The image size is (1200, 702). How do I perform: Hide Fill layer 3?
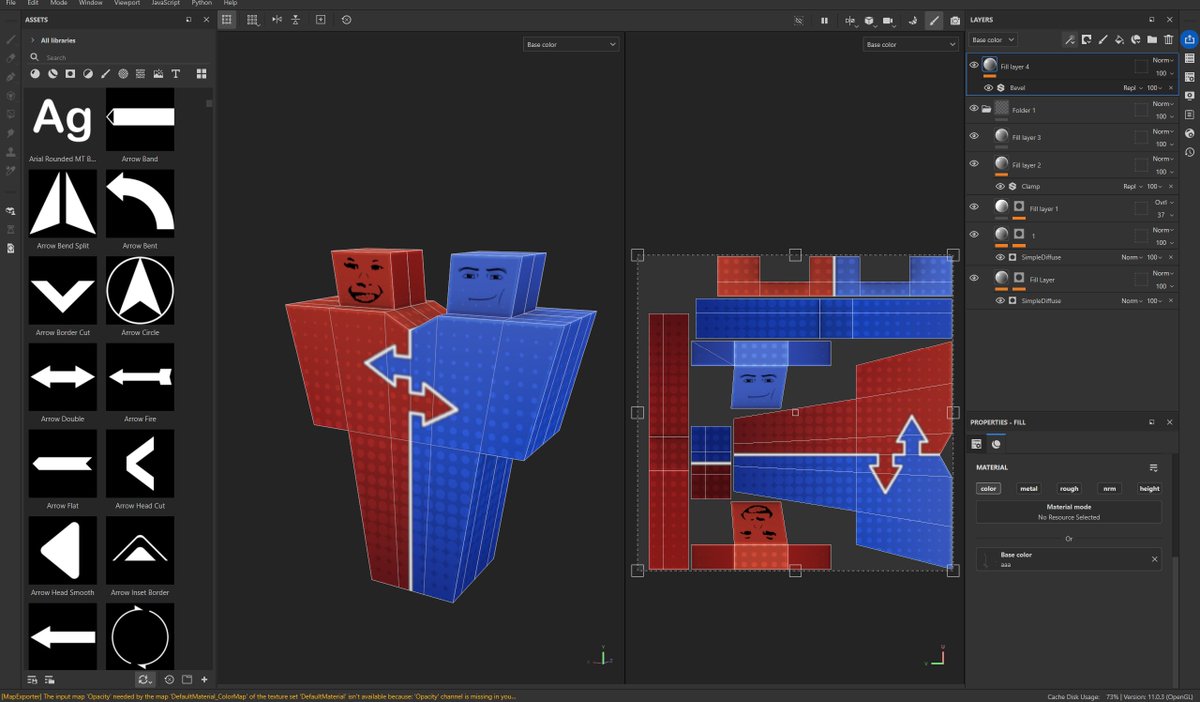[x=974, y=136]
